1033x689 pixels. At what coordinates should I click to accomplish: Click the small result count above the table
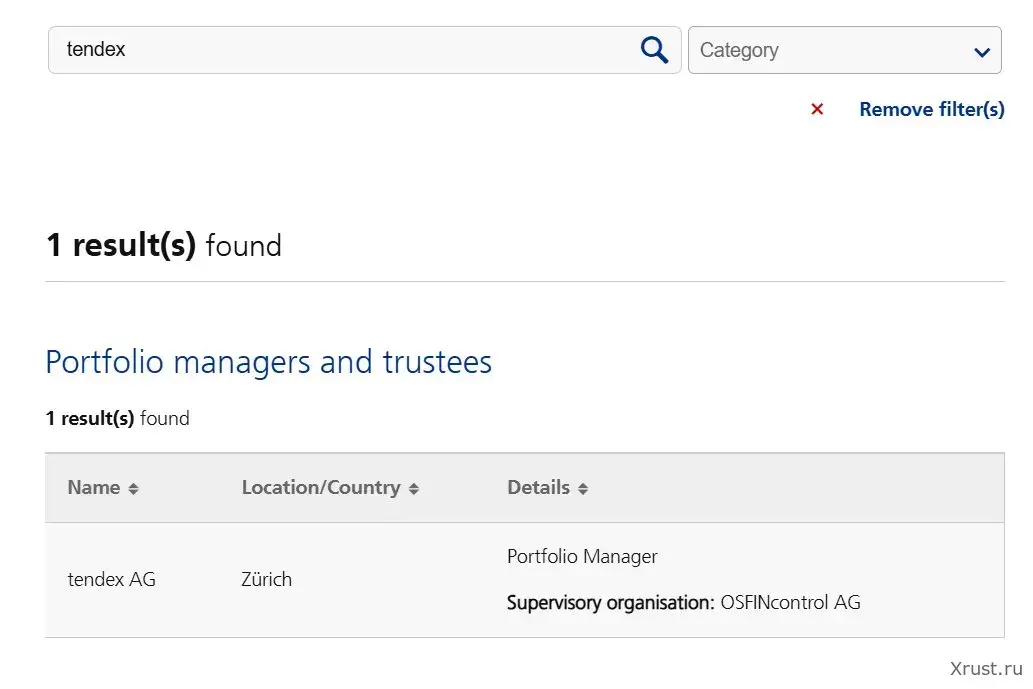point(117,418)
